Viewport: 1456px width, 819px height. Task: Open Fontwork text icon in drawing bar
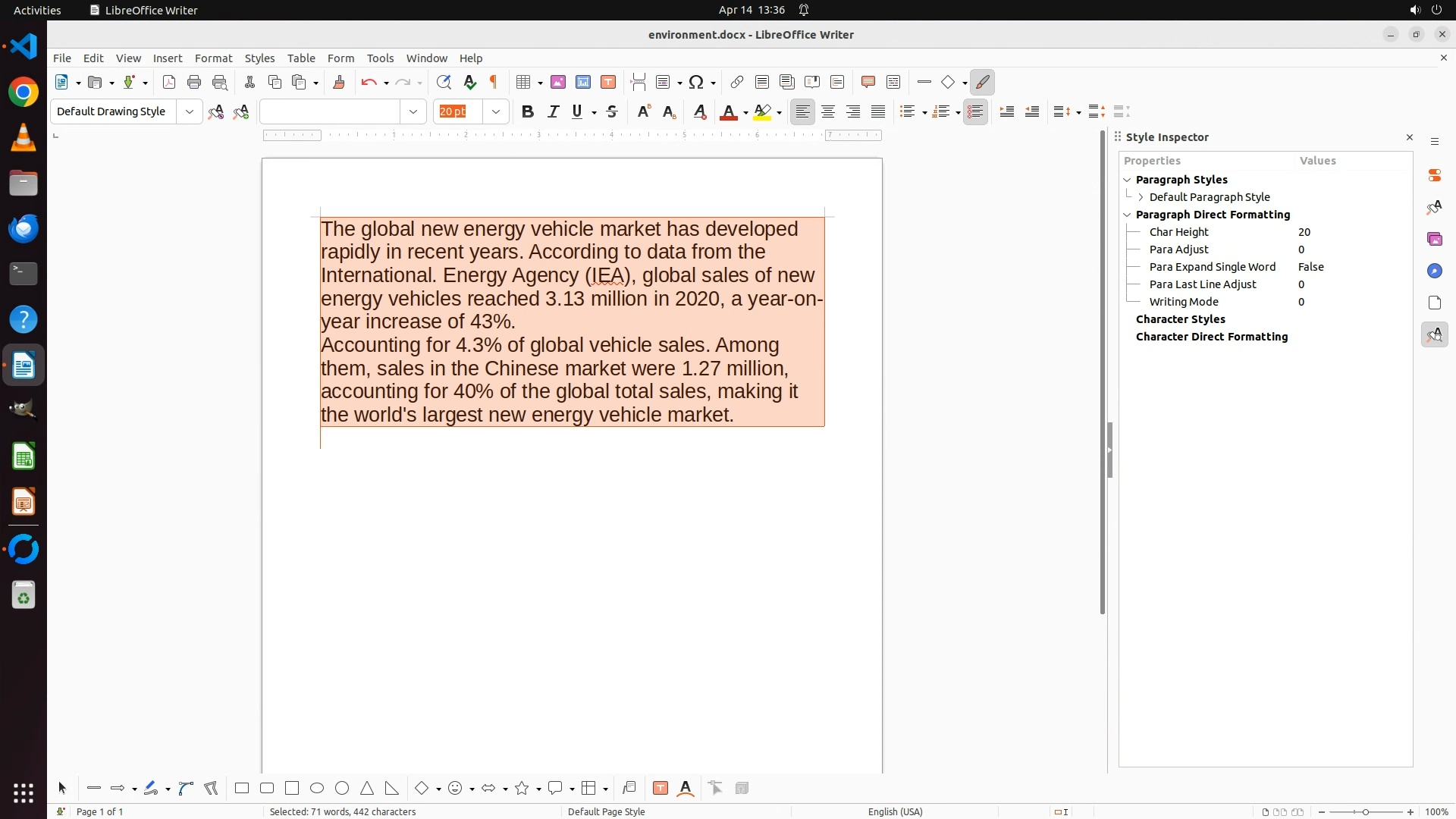click(686, 788)
